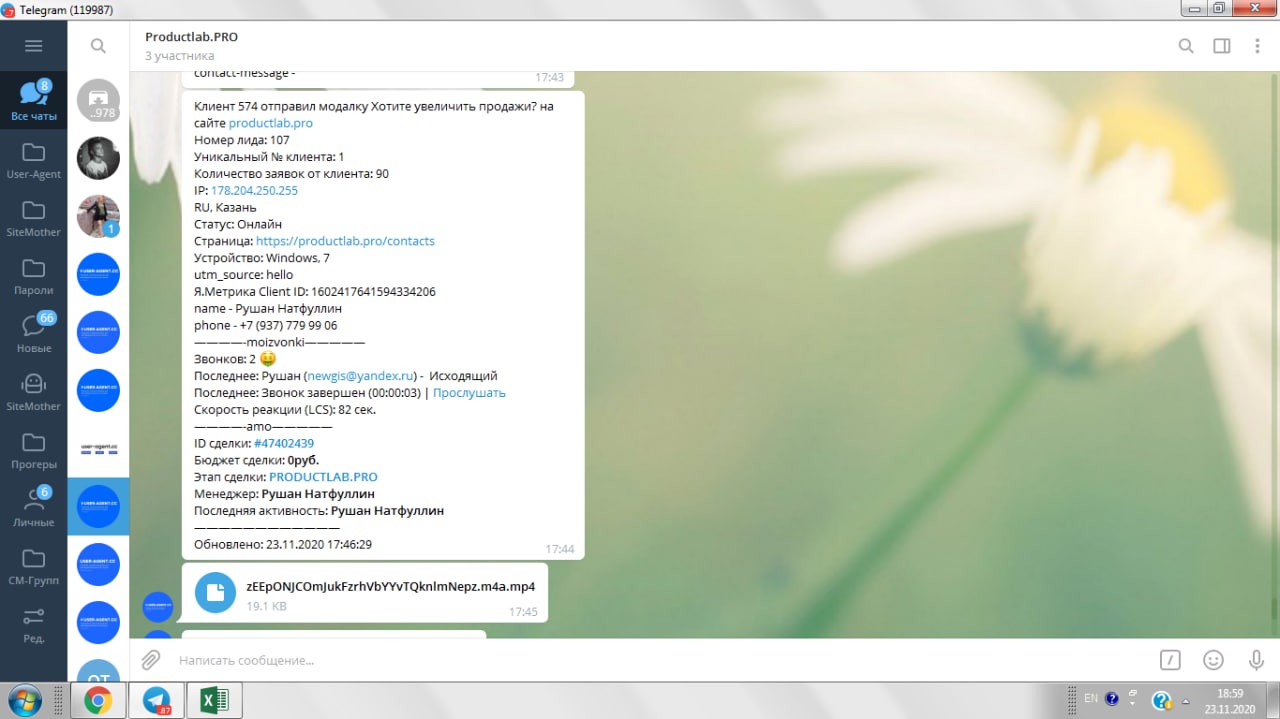Screen dimensions: 1280x719
Task: Open deal ID #47402439 link
Action: [284, 443]
